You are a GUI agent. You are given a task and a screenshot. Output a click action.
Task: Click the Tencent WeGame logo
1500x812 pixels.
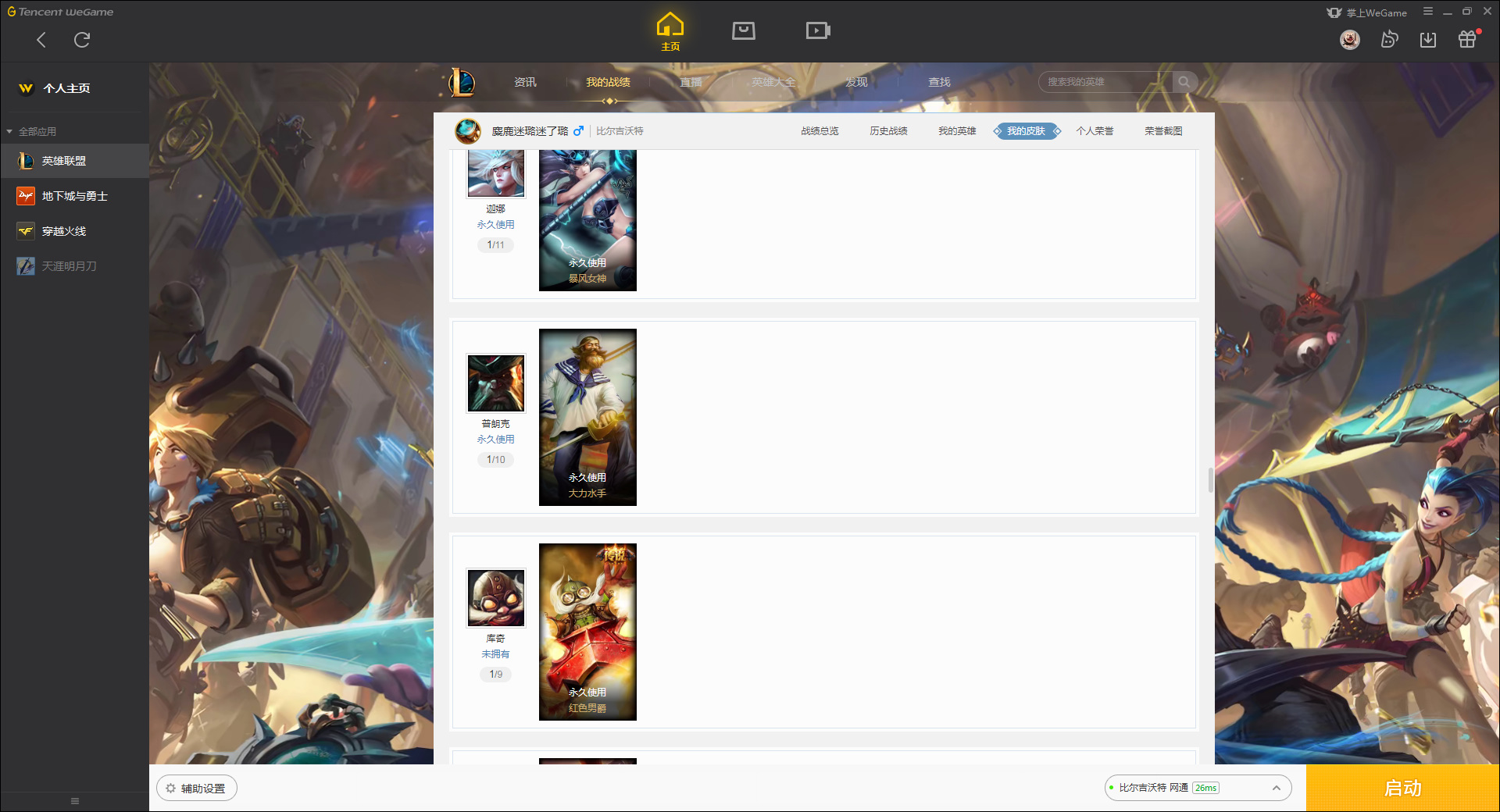click(x=60, y=12)
